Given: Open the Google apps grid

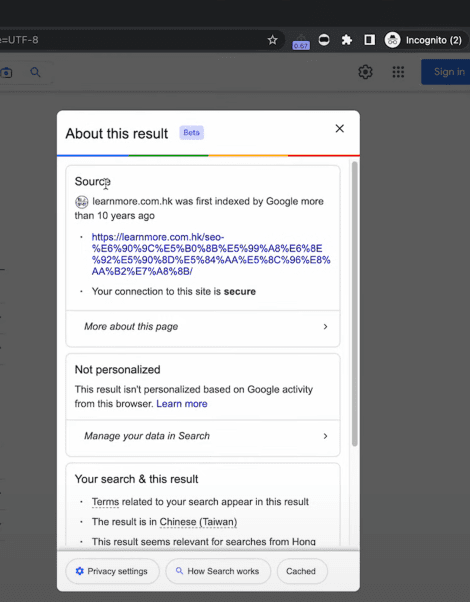Looking at the screenshot, I should 398,72.
